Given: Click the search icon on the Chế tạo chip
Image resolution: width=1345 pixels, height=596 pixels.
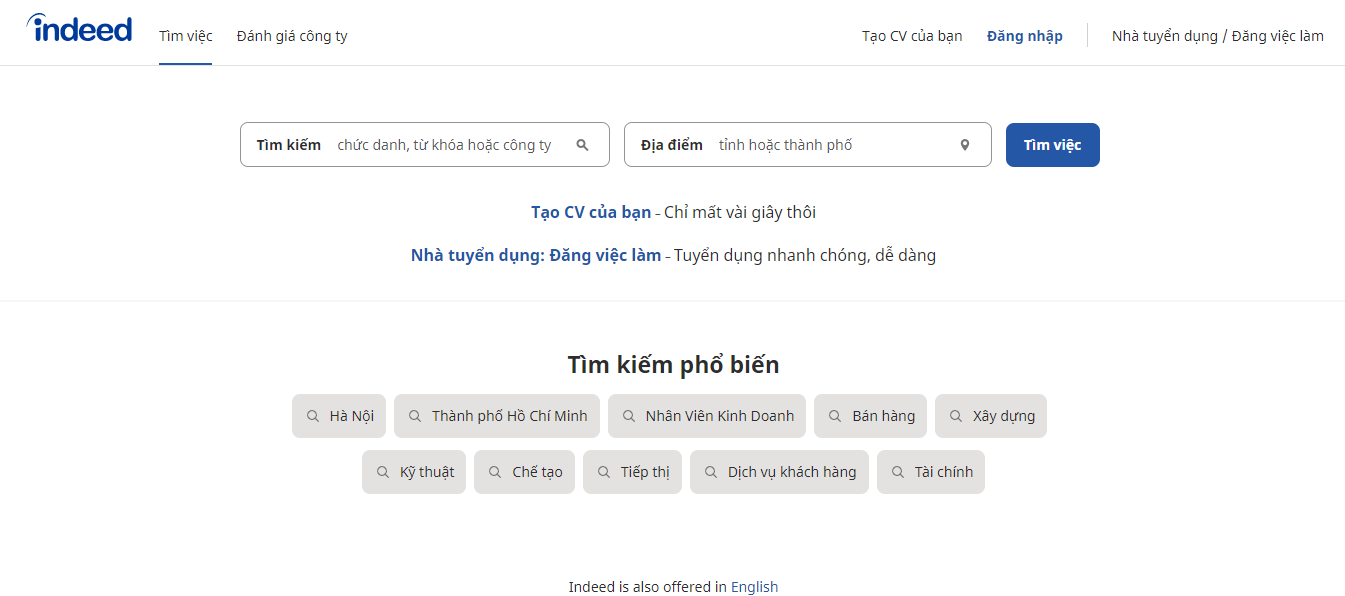Looking at the screenshot, I should click(x=495, y=472).
